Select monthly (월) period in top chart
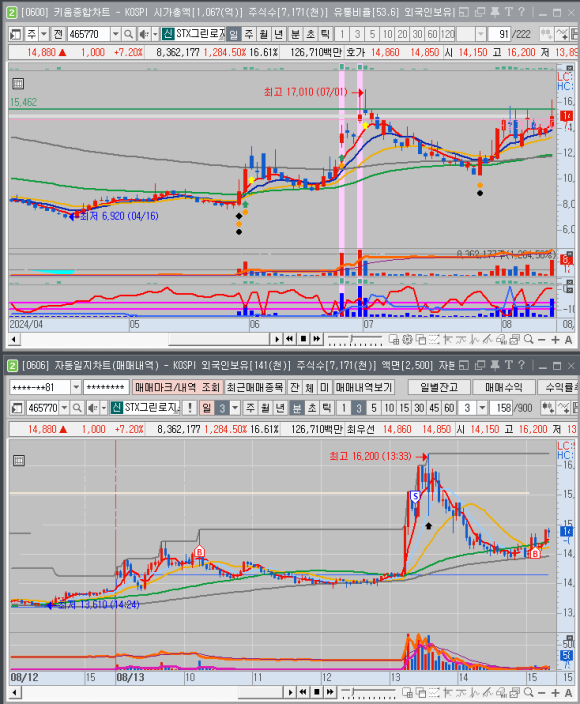Viewport: 580px width, 704px height. coord(264,34)
